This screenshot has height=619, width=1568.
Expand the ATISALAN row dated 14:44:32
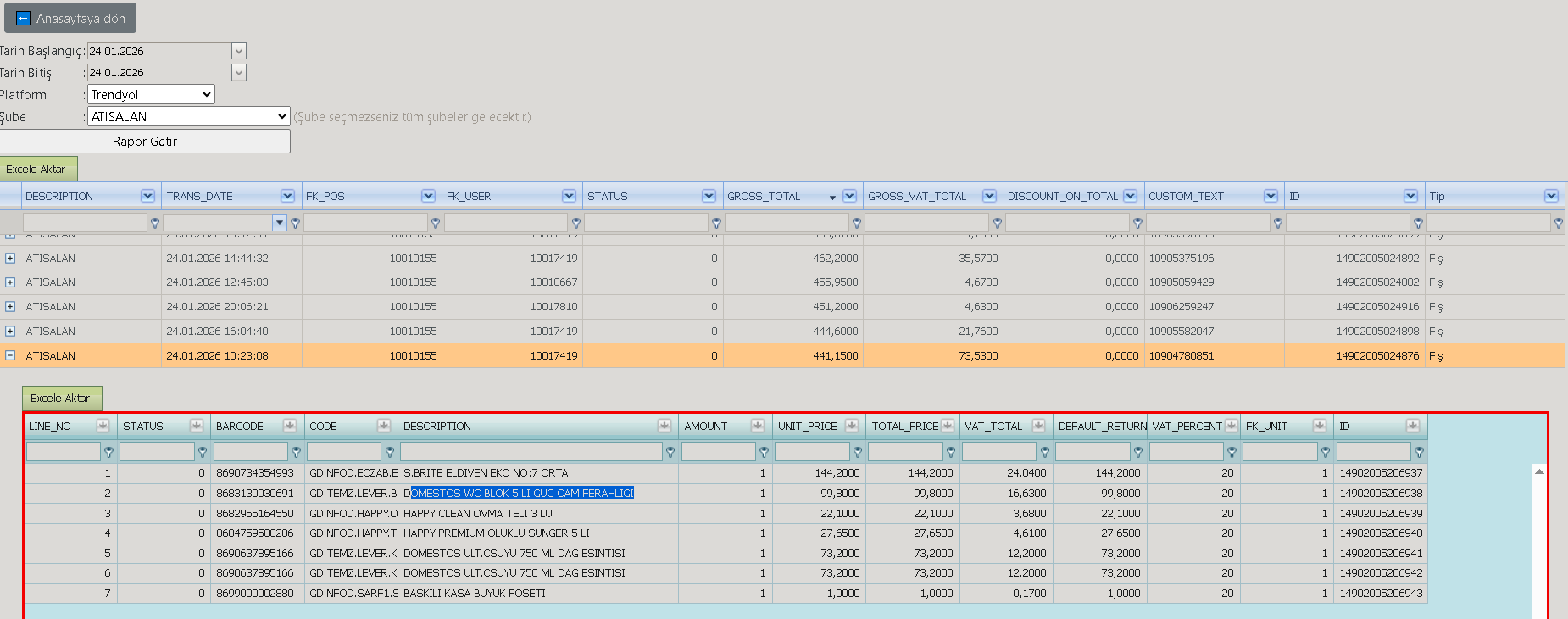click(x=10, y=258)
